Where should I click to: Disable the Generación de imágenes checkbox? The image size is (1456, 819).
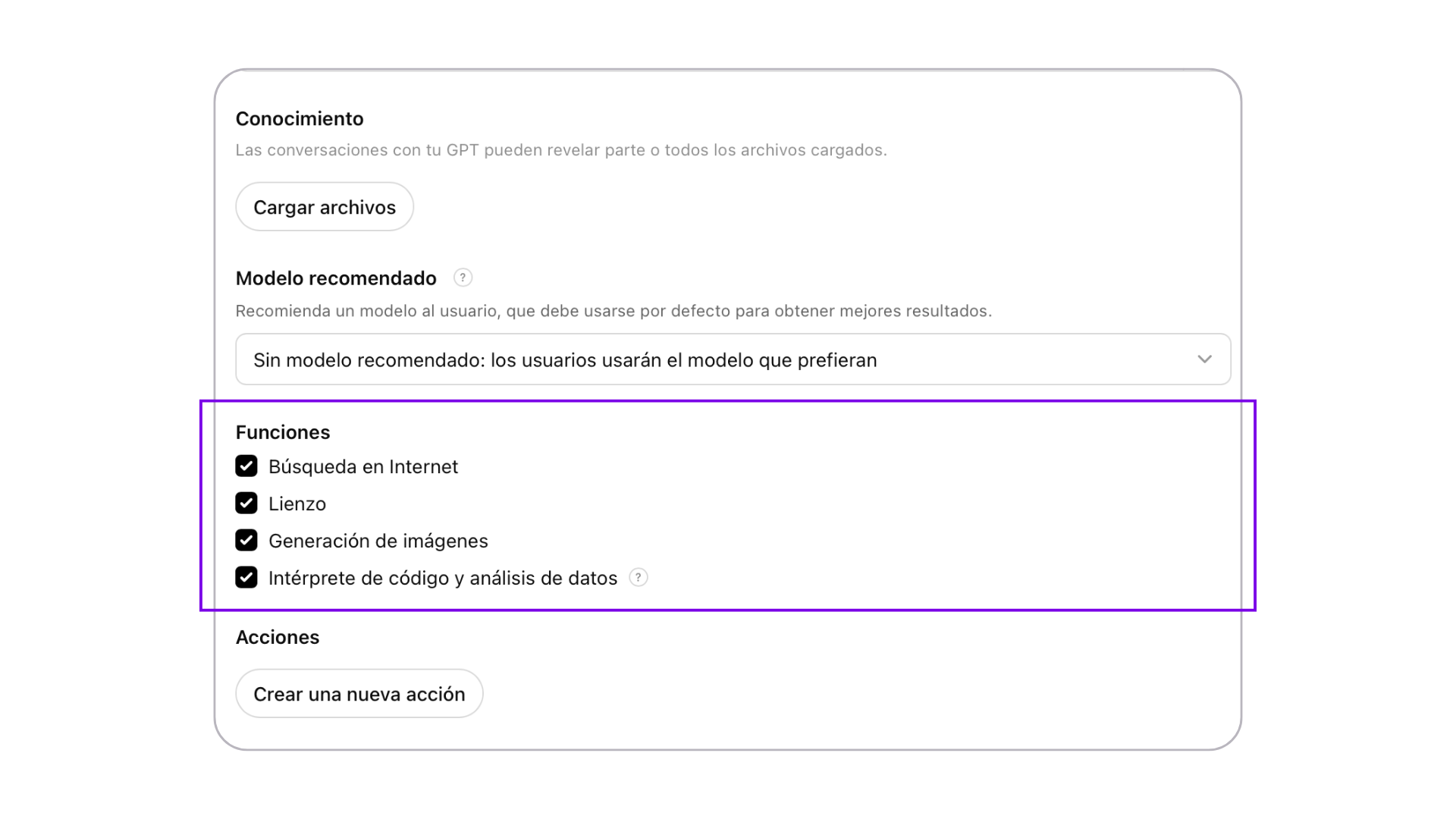246,540
